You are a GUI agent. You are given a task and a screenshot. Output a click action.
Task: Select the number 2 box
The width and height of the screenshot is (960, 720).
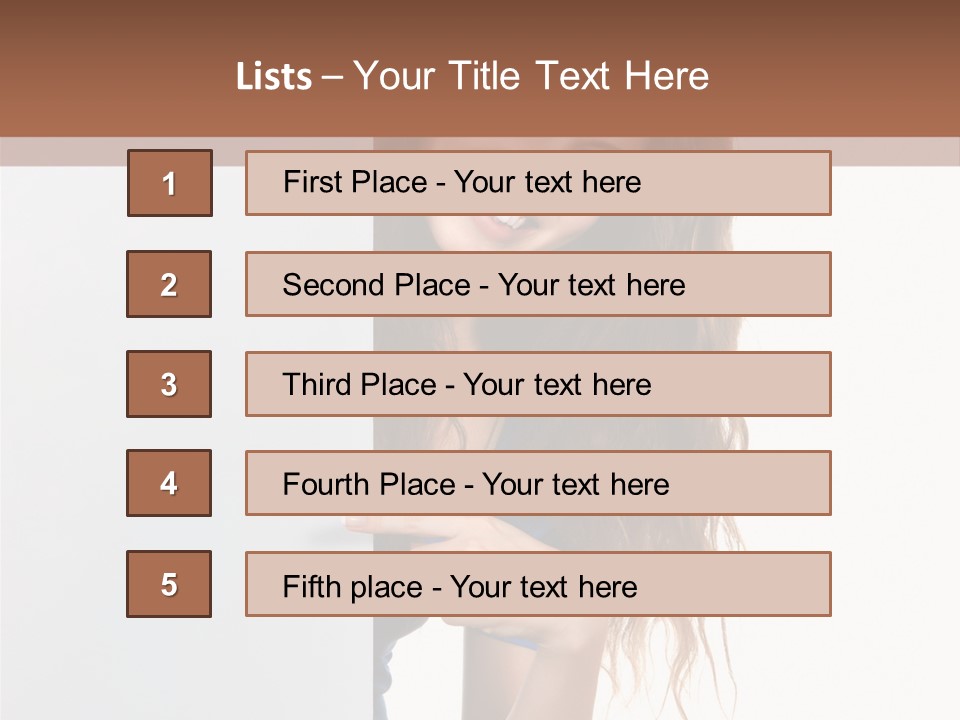[169, 284]
